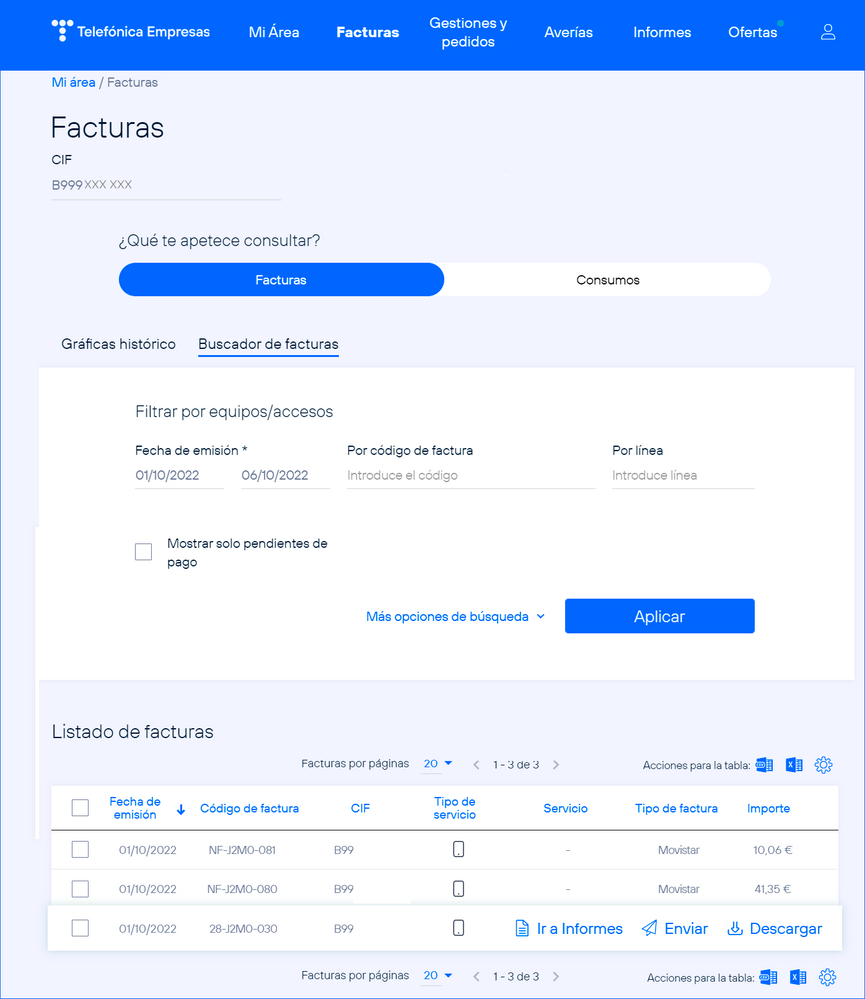Screen dimensions: 865x999
Task: Switch to the Gráficas histórico tab
Action: pos(118,344)
